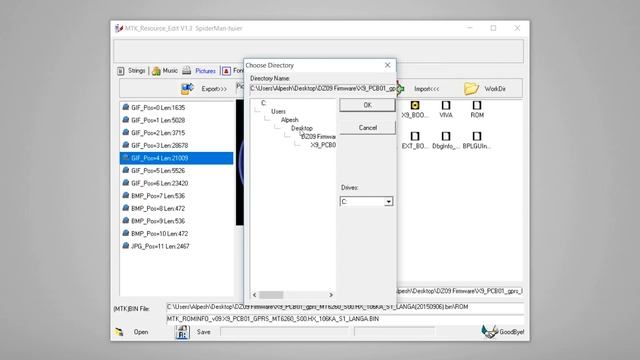Click the Open file icon

(x=119, y=332)
